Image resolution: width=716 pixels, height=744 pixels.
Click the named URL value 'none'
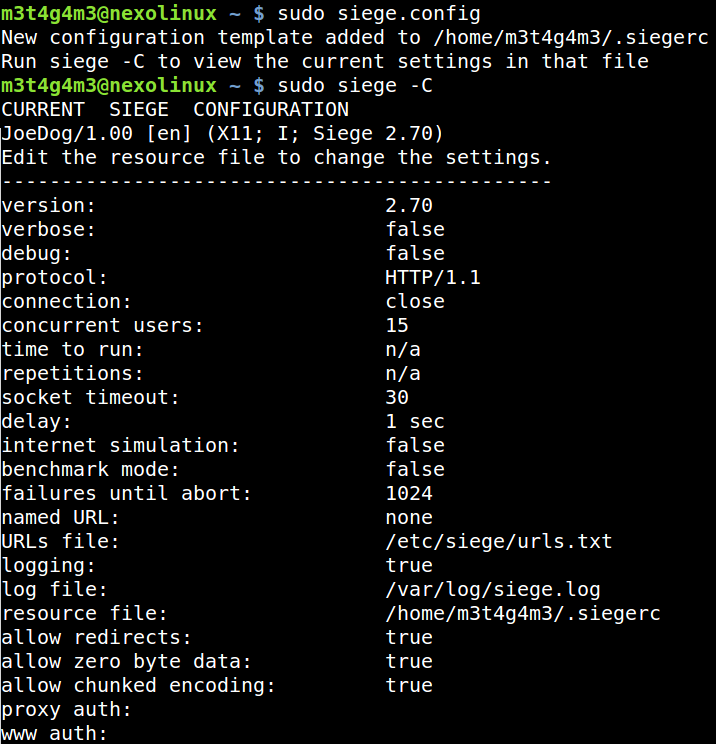coord(409,517)
